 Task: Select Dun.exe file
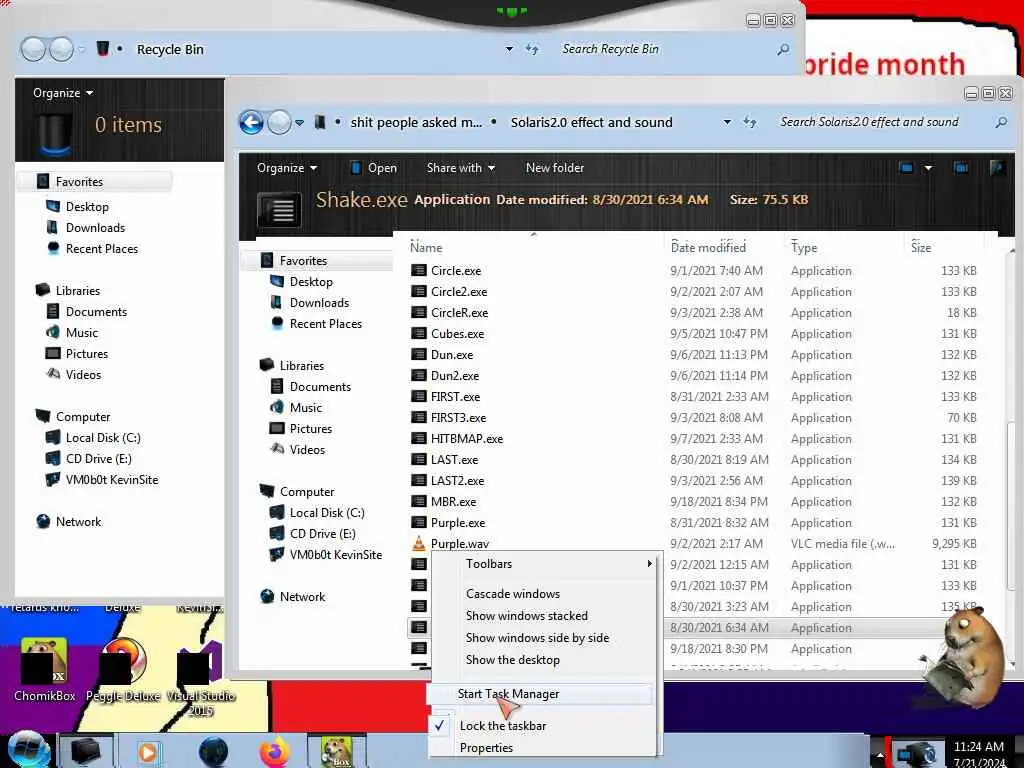pyautogui.click(x=452, y=355)
